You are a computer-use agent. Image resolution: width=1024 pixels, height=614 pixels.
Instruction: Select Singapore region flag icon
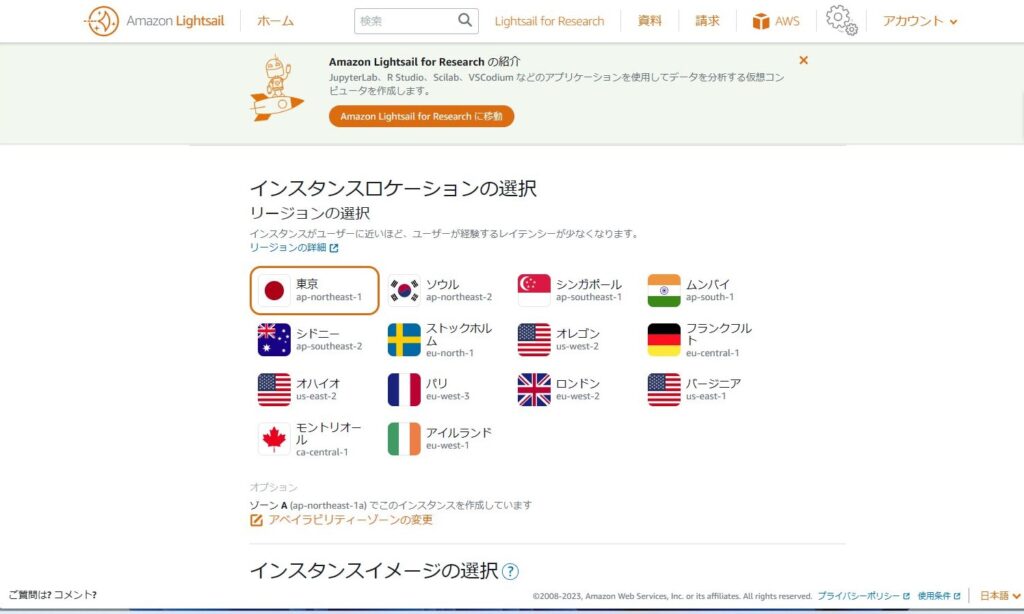tap(534, 291)
